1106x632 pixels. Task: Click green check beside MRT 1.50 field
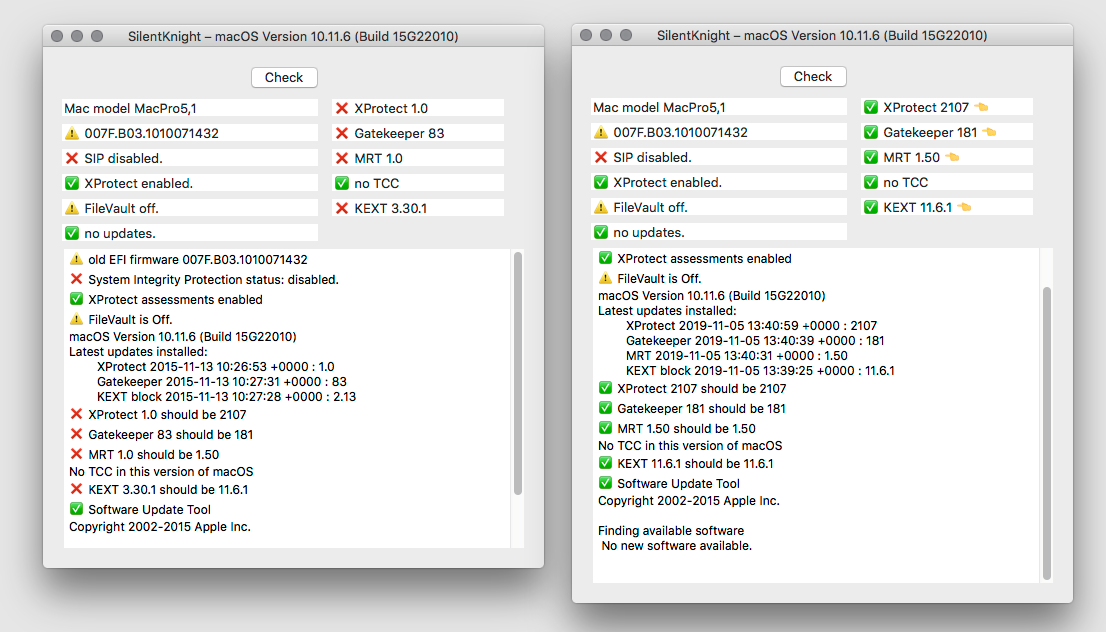click(871, 157)
